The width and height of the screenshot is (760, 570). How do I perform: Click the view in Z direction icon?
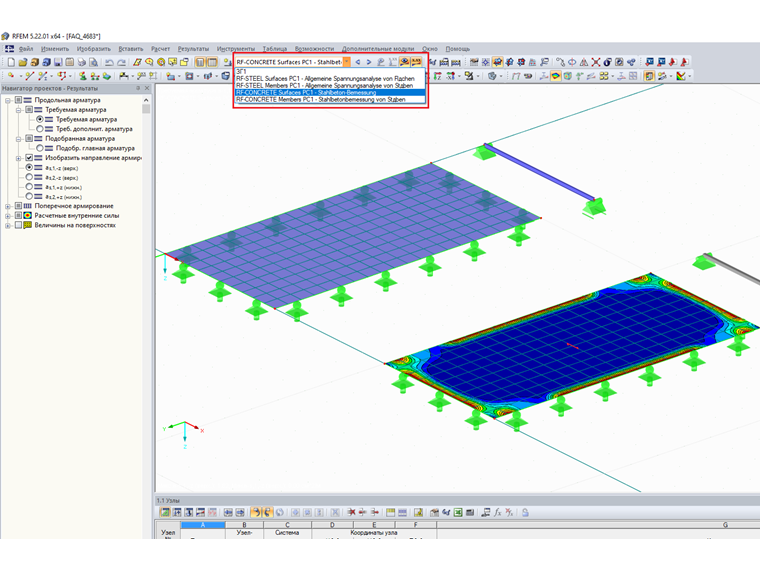438,76
